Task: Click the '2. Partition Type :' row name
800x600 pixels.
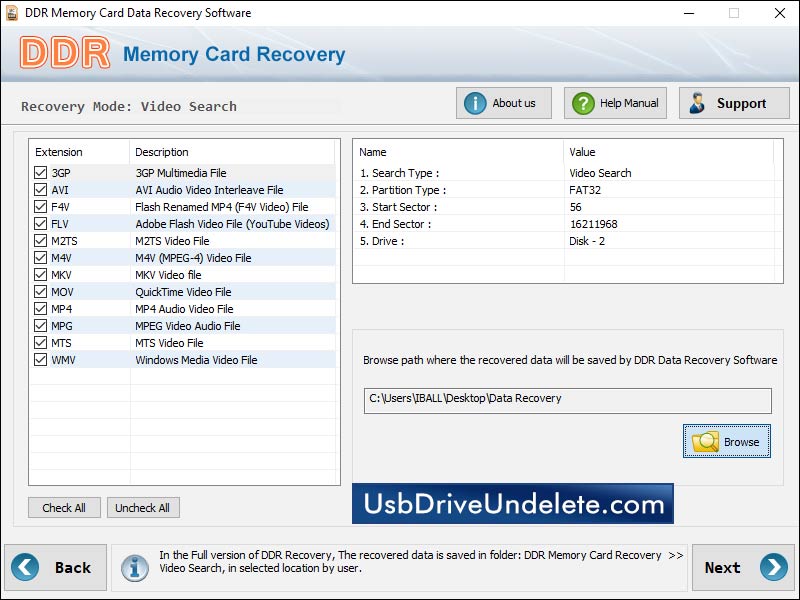Action: click(x=403, y=190)
